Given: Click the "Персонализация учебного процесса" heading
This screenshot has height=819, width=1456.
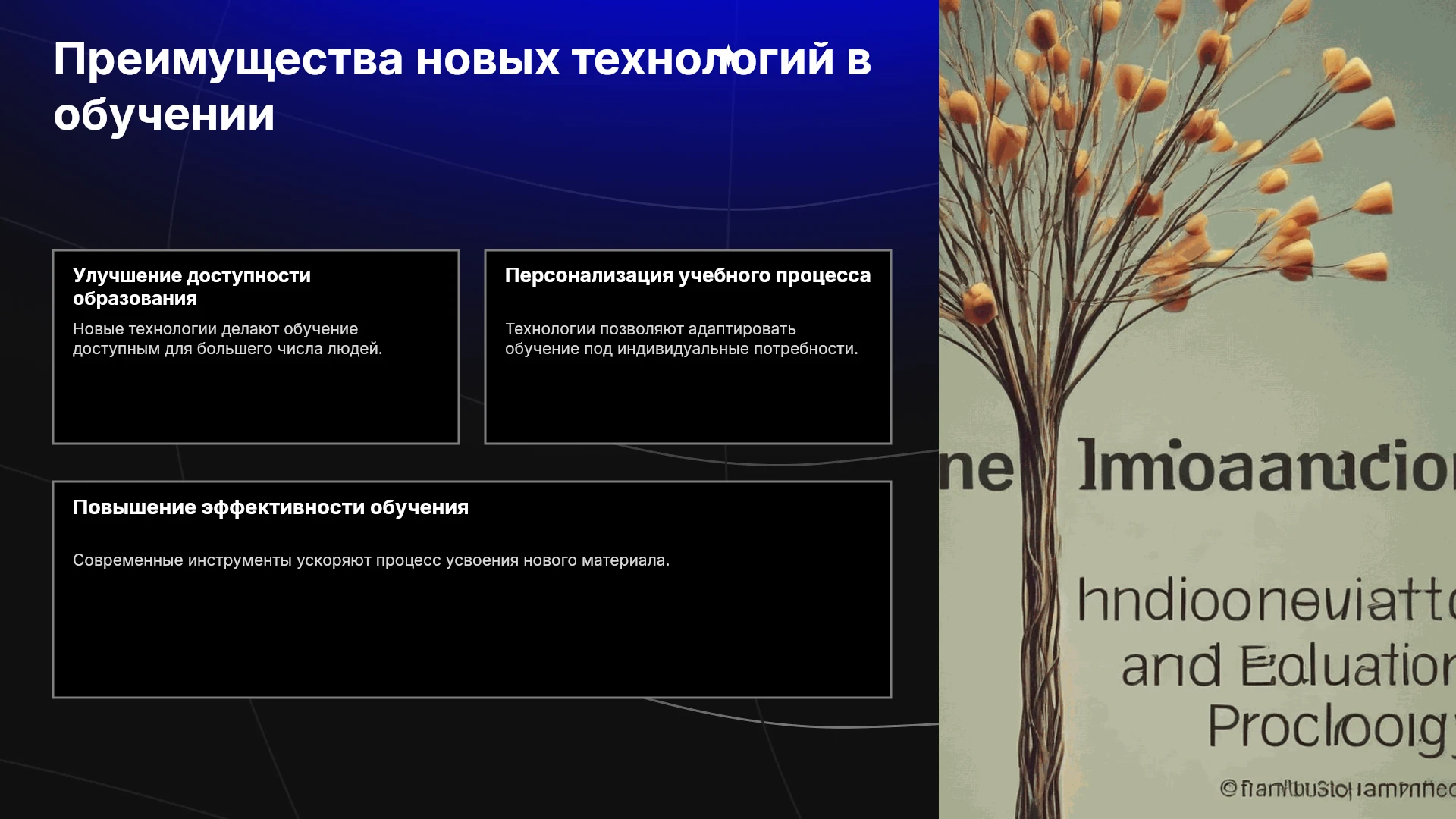Looking at the screenshot, I should coord(688,275).
